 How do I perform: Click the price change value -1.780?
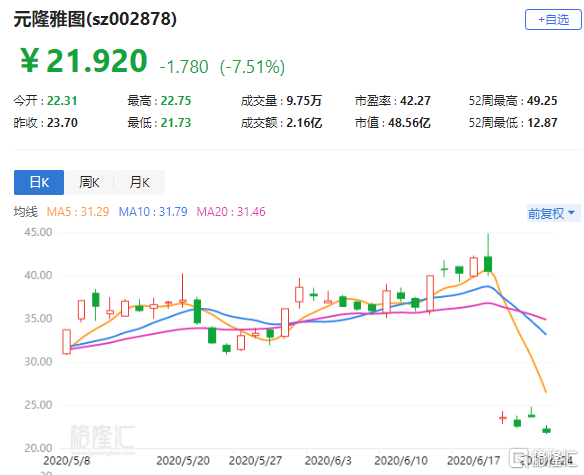[184, 67]
